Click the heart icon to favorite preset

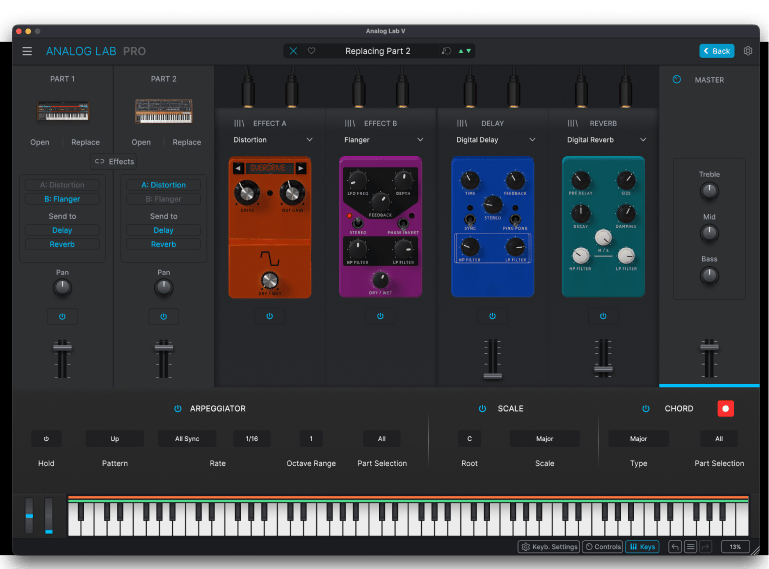tap(311, 51)
